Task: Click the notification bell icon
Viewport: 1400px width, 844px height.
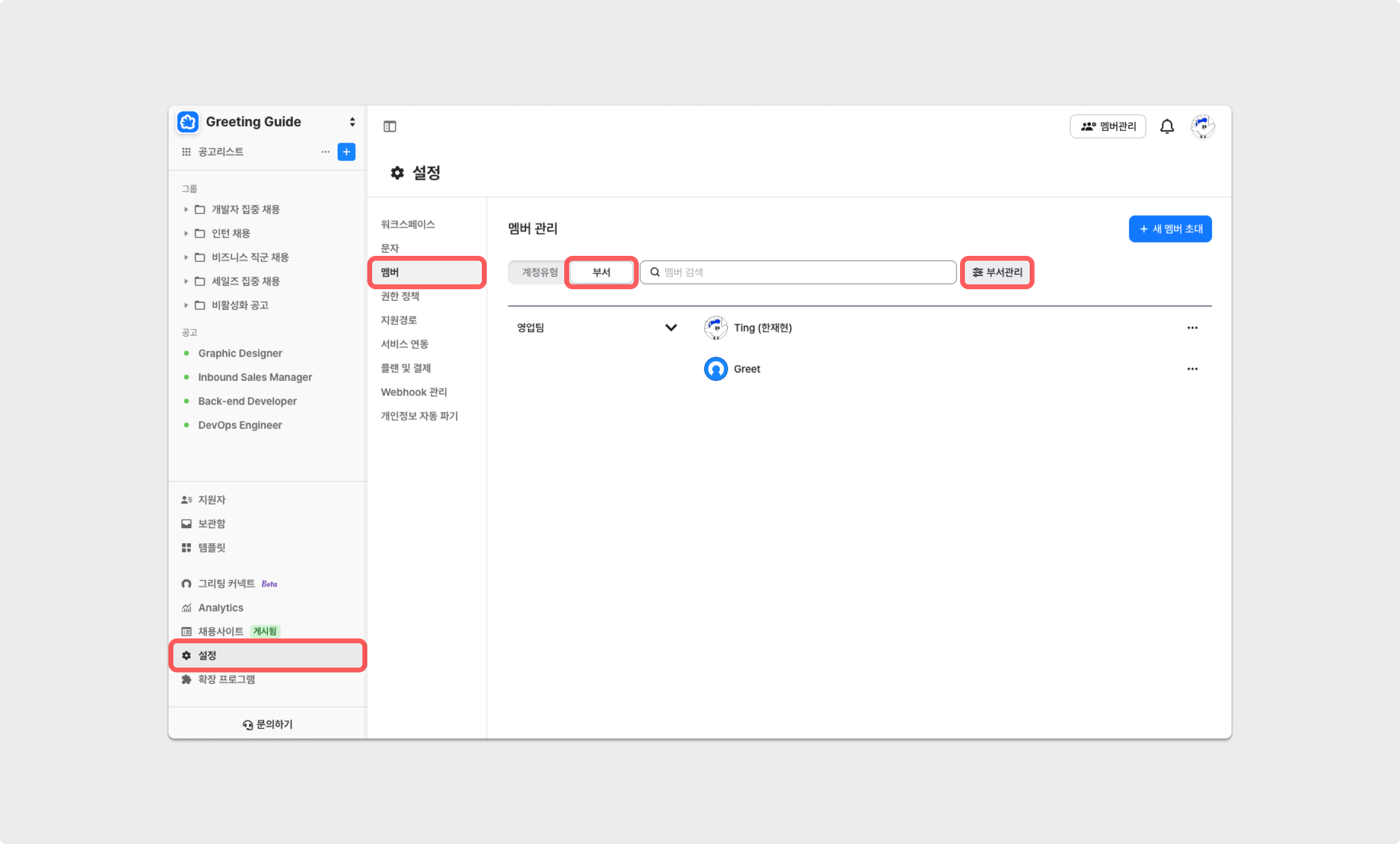Action: 1167,126
